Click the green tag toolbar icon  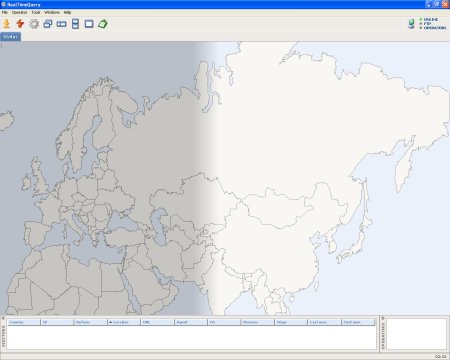click(103, 24)
